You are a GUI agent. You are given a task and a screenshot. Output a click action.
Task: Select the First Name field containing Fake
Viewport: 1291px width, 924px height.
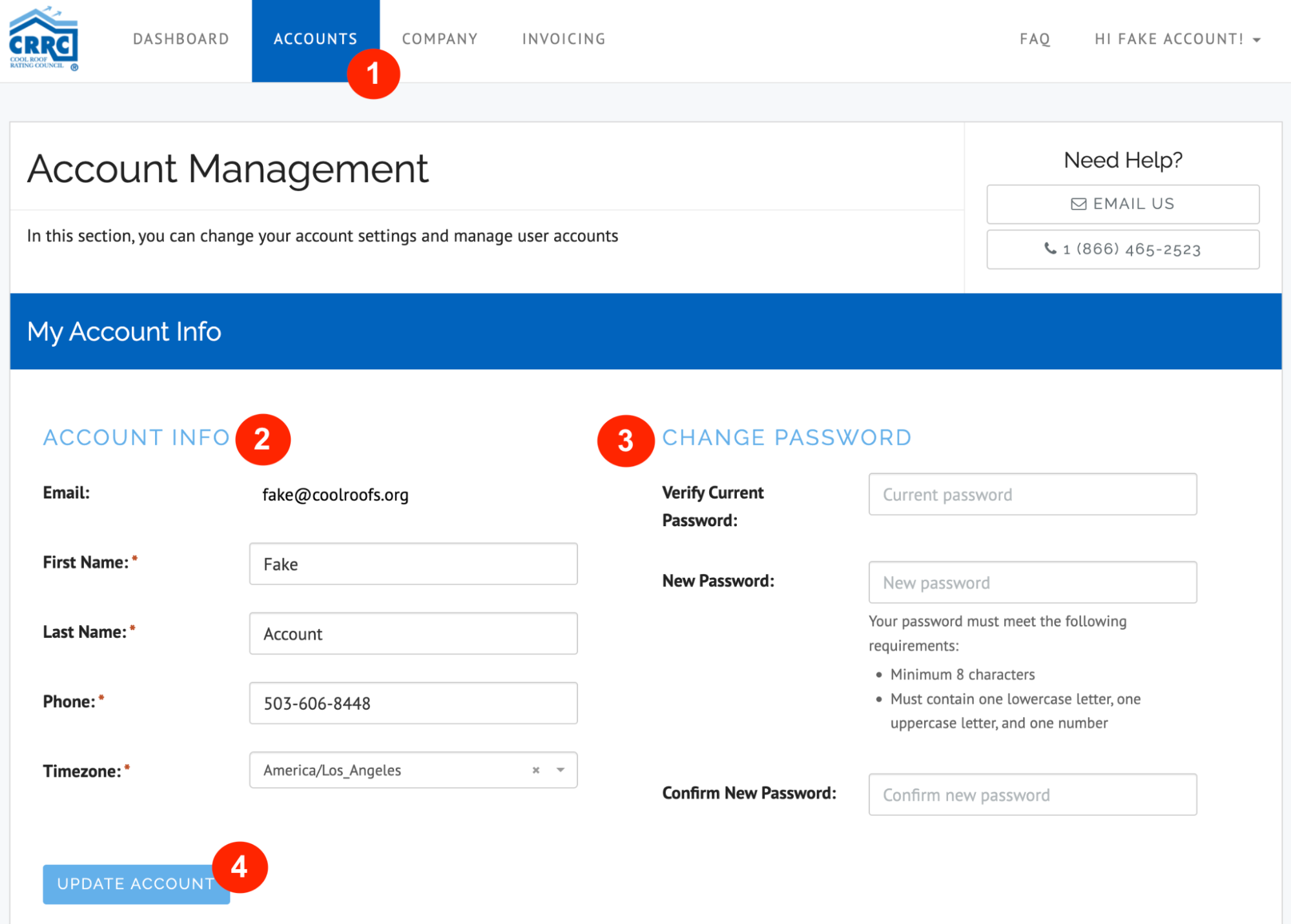coord(413,564)
